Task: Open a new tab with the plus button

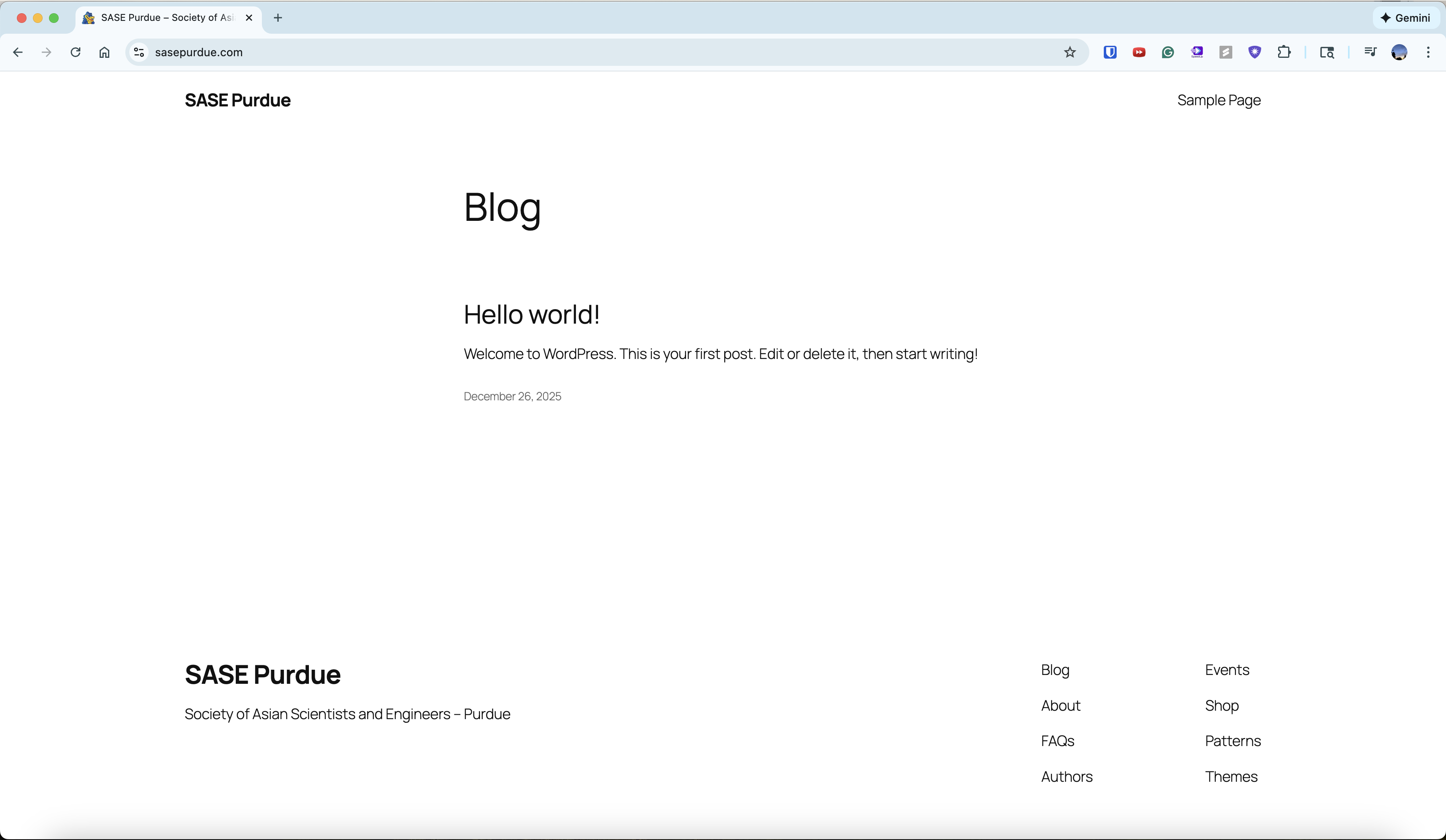Action: (x=278, y=18)
